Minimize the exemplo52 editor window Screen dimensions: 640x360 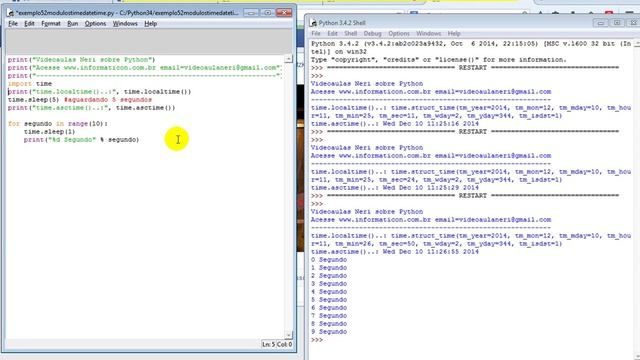[251, 13]
